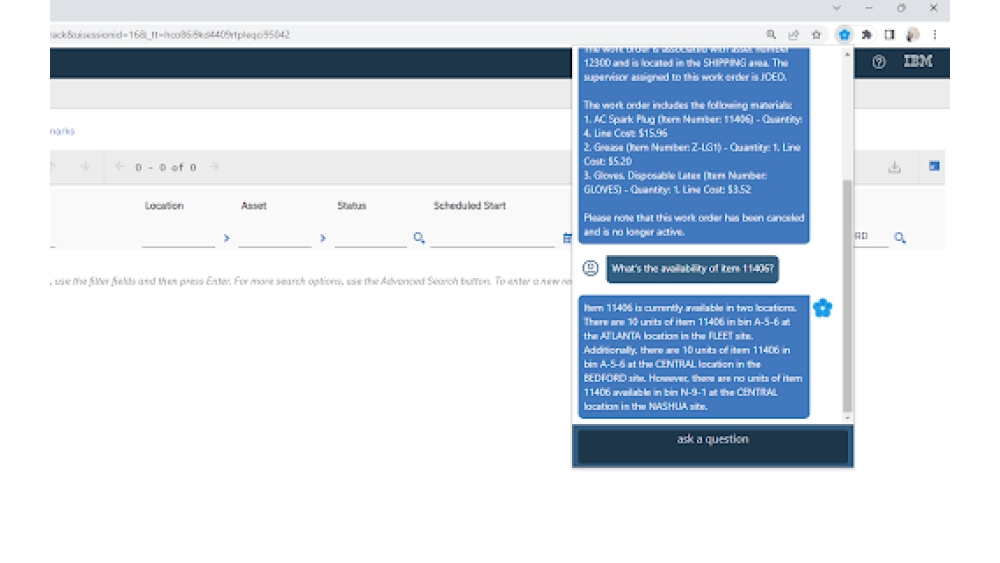Image resolution: width=1000 pixels, height=563 pixels.
Task: Click the blue flower bot avatar icon
Action: click(823, 308)
